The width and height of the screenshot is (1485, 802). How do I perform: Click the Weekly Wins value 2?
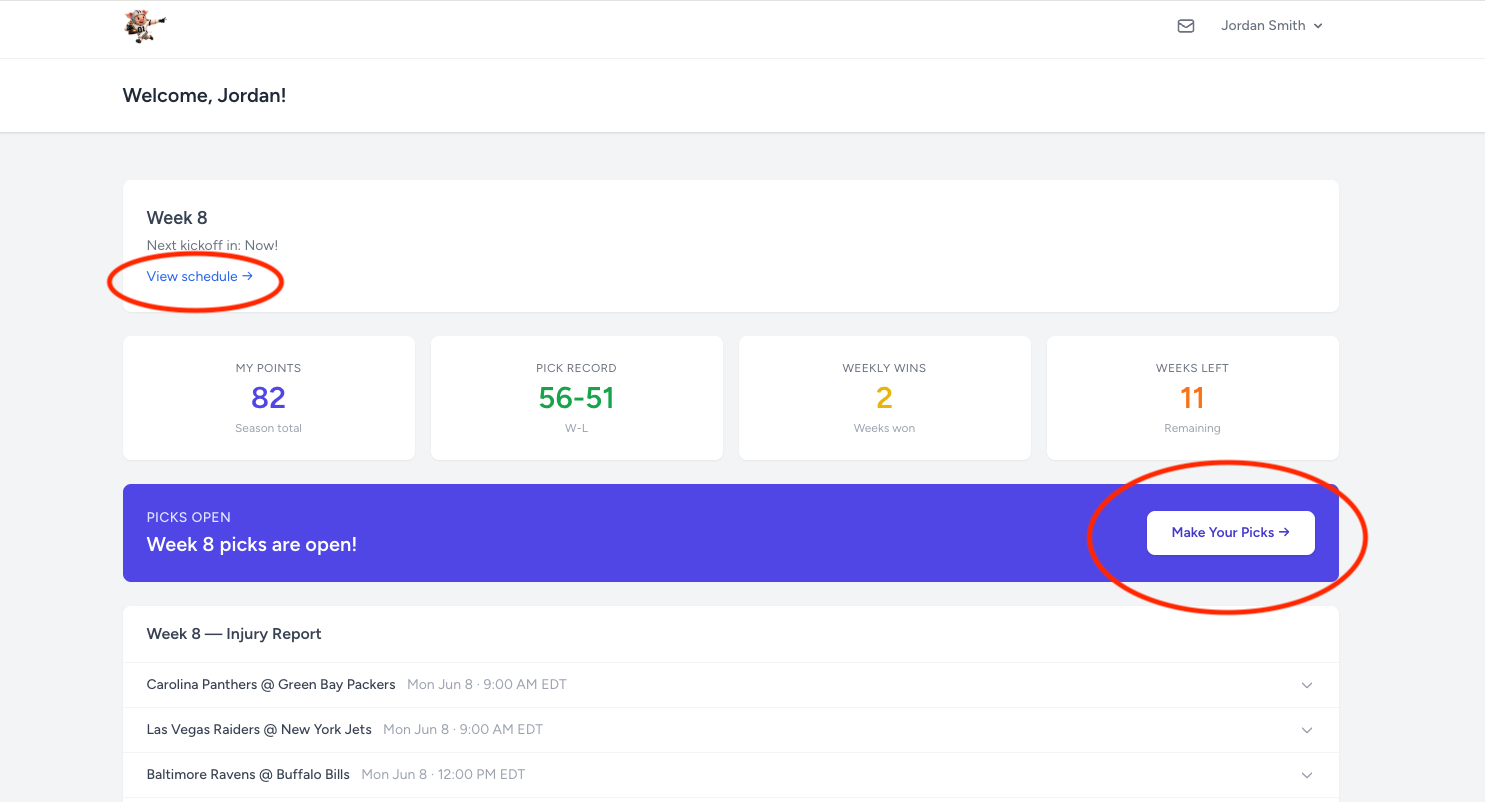(884, 398)
